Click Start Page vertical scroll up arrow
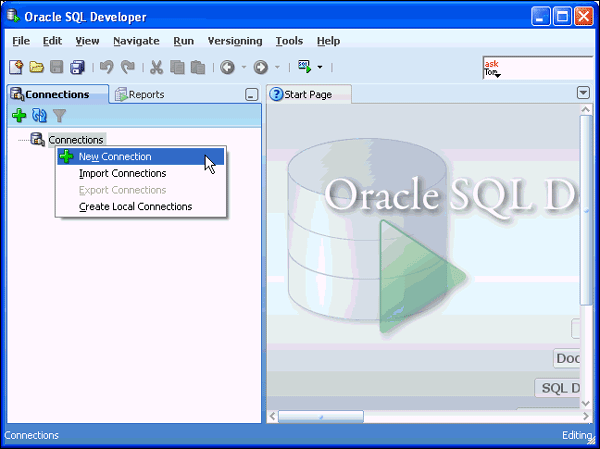 tap(585, 110)
